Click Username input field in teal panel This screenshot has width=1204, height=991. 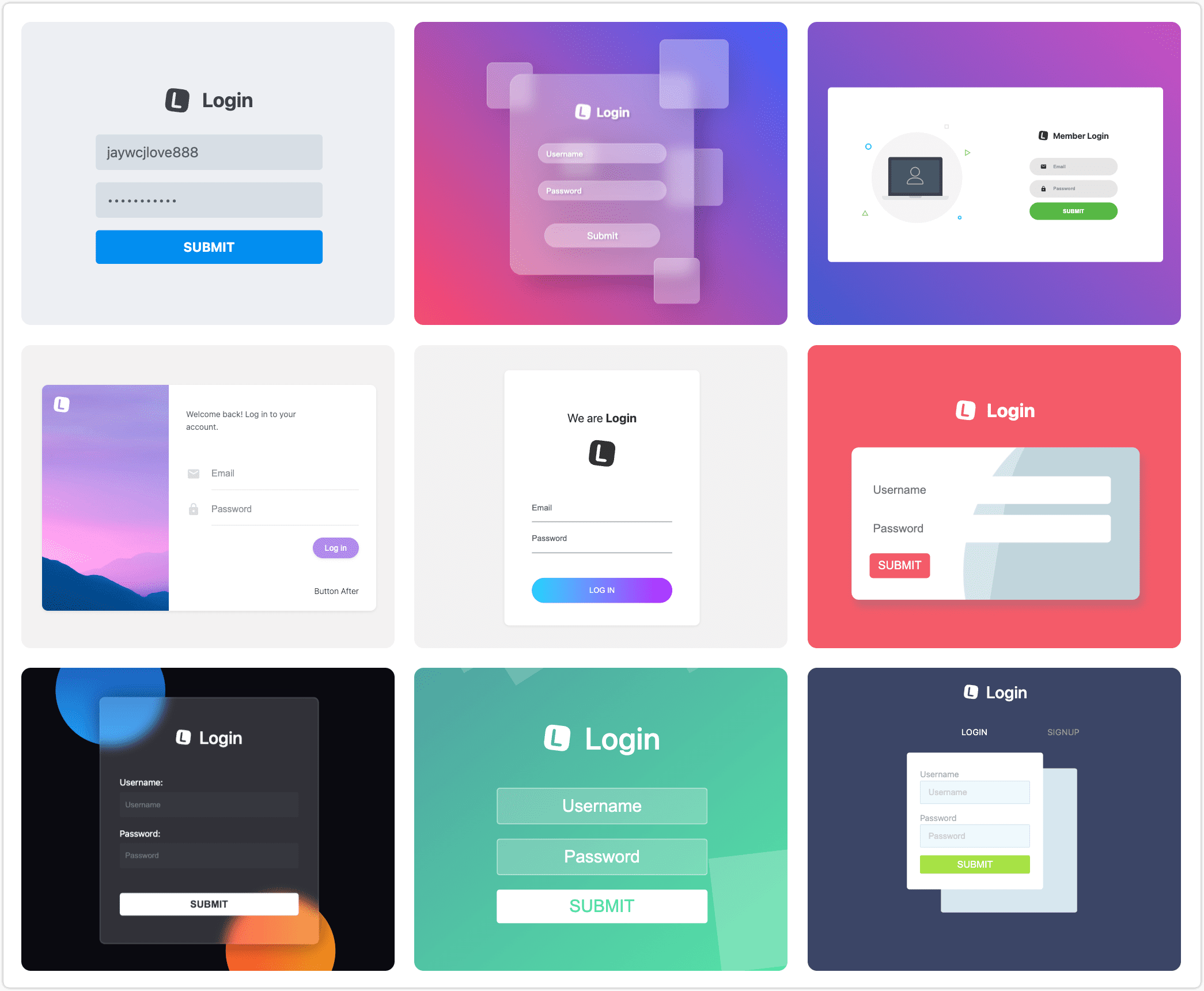(x=602, y=805)
